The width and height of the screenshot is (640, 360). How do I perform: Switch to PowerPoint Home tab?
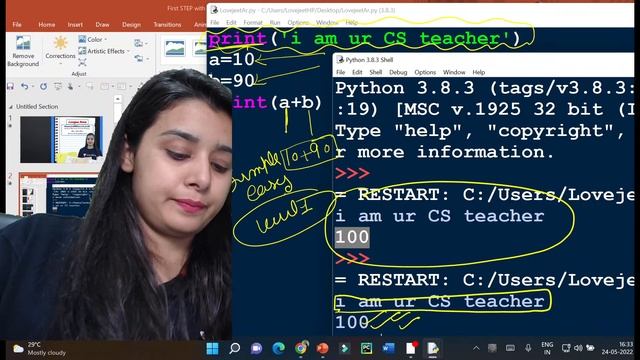[x=47, y=24]
